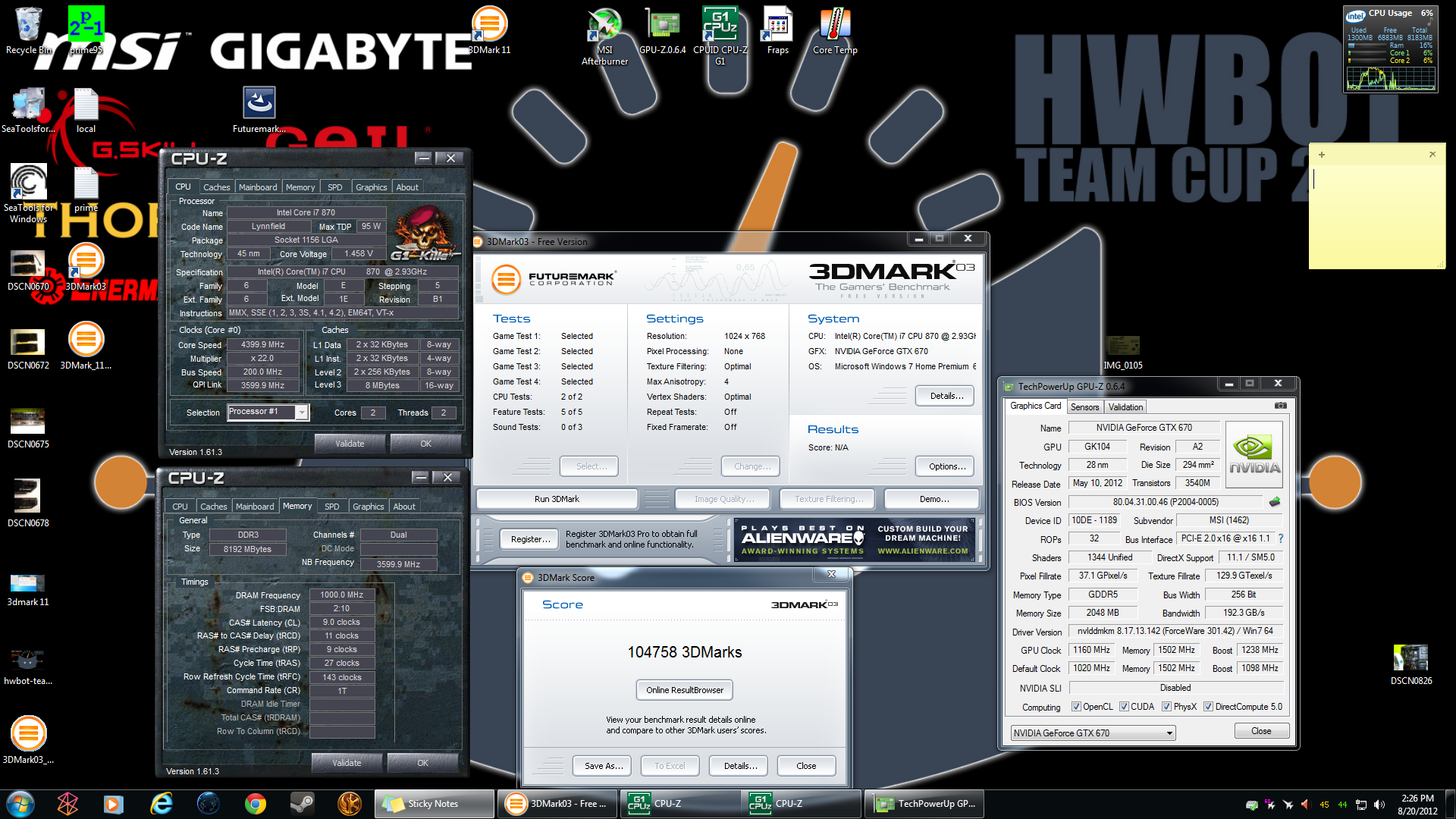Launch Google Chrome from the taskbar
Screen dimensions: 1456x819
[256, 803]
